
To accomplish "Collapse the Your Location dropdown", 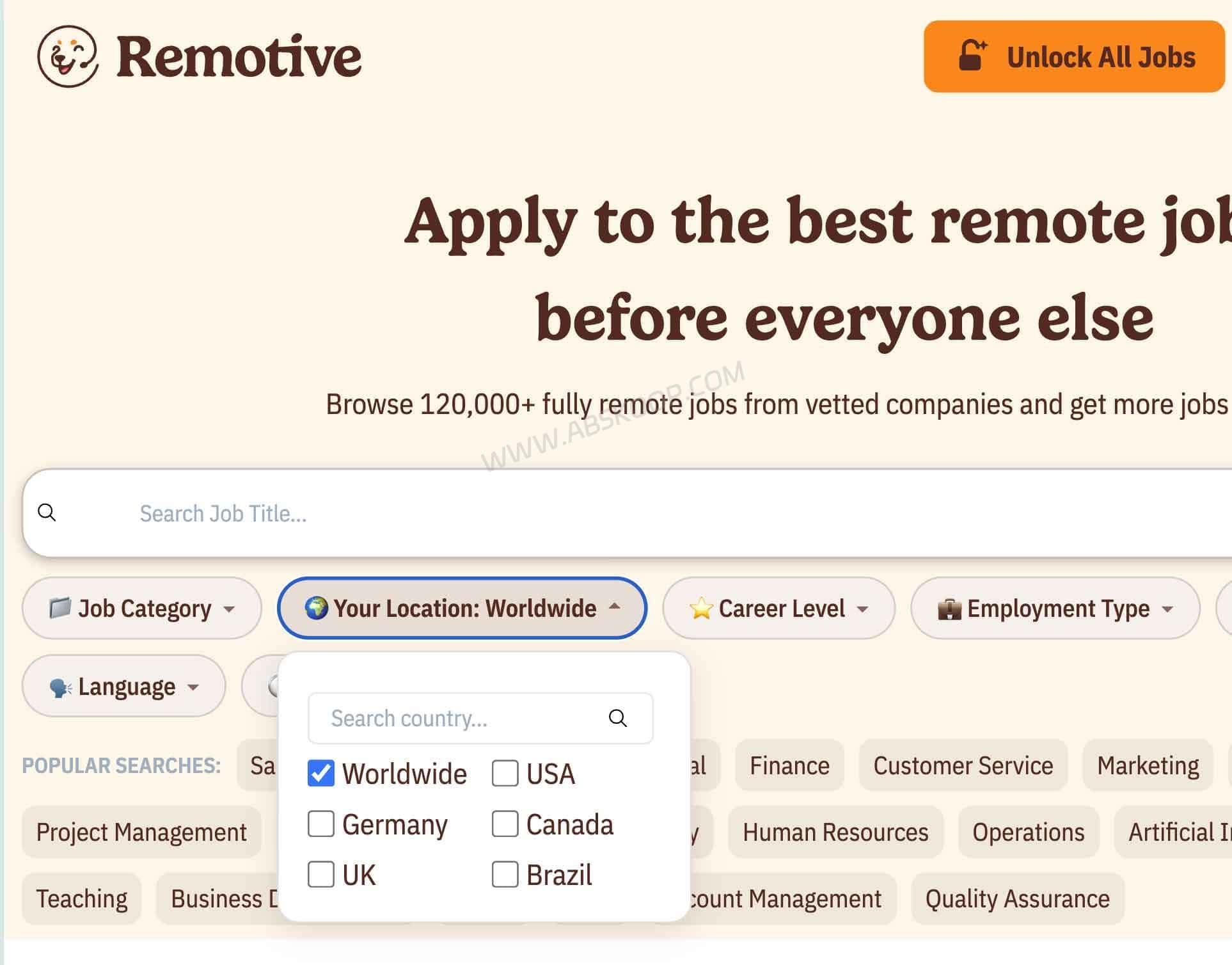I will pyautogui.click(x=462, y=608).
